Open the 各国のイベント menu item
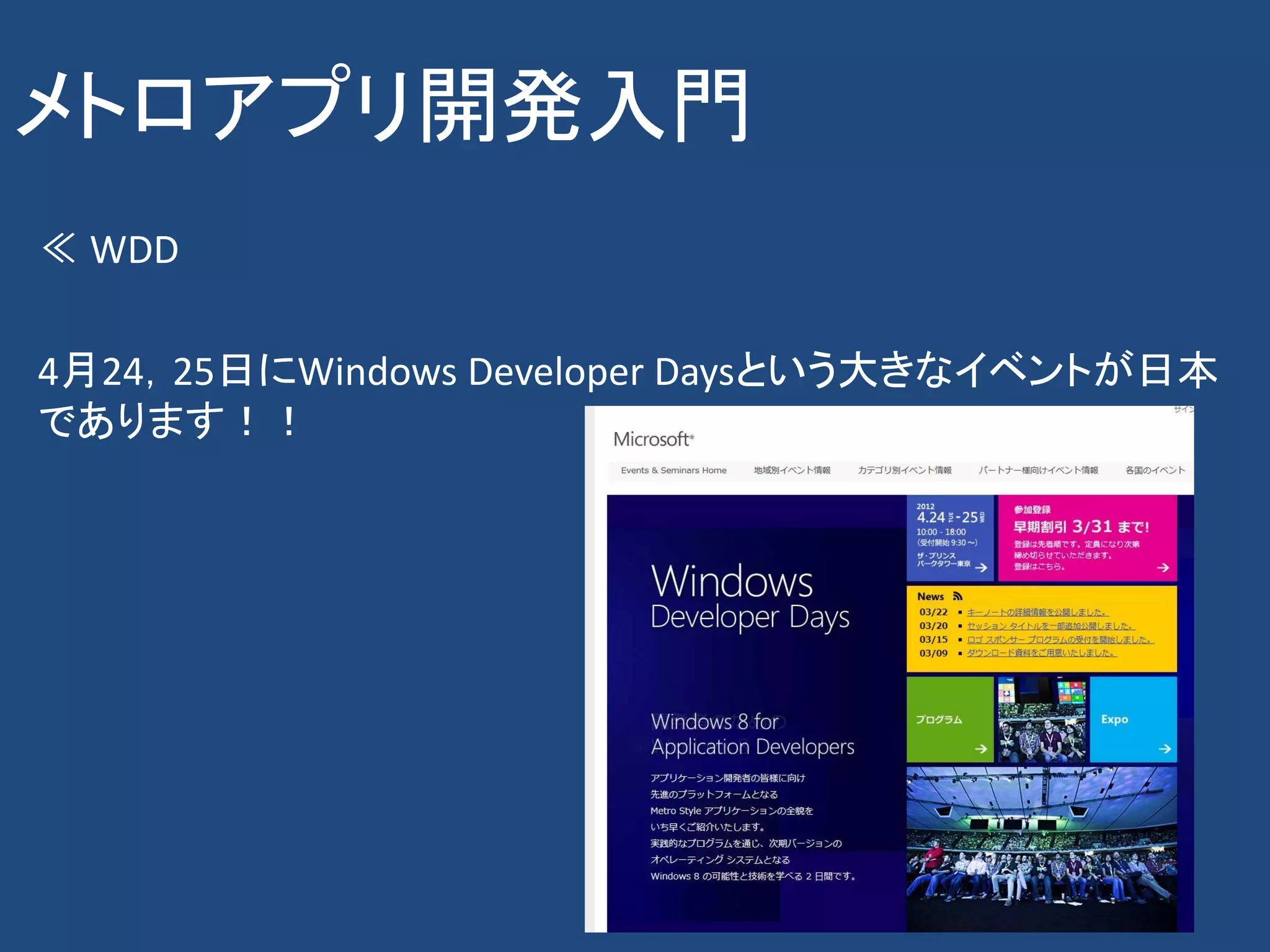Screen dimensions: 1270x952 click(x=1155, y=470)
